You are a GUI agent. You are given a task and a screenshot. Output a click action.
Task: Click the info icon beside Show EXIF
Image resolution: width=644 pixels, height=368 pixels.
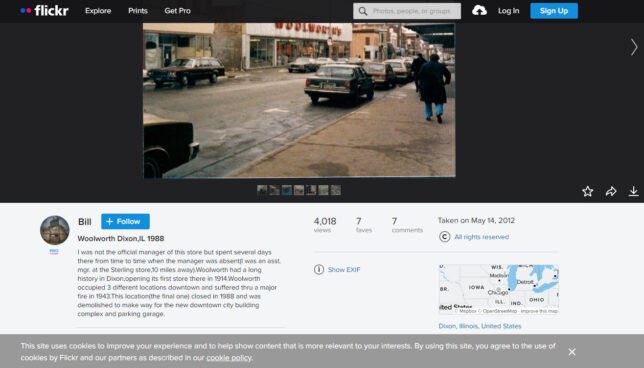pos(319,269)
